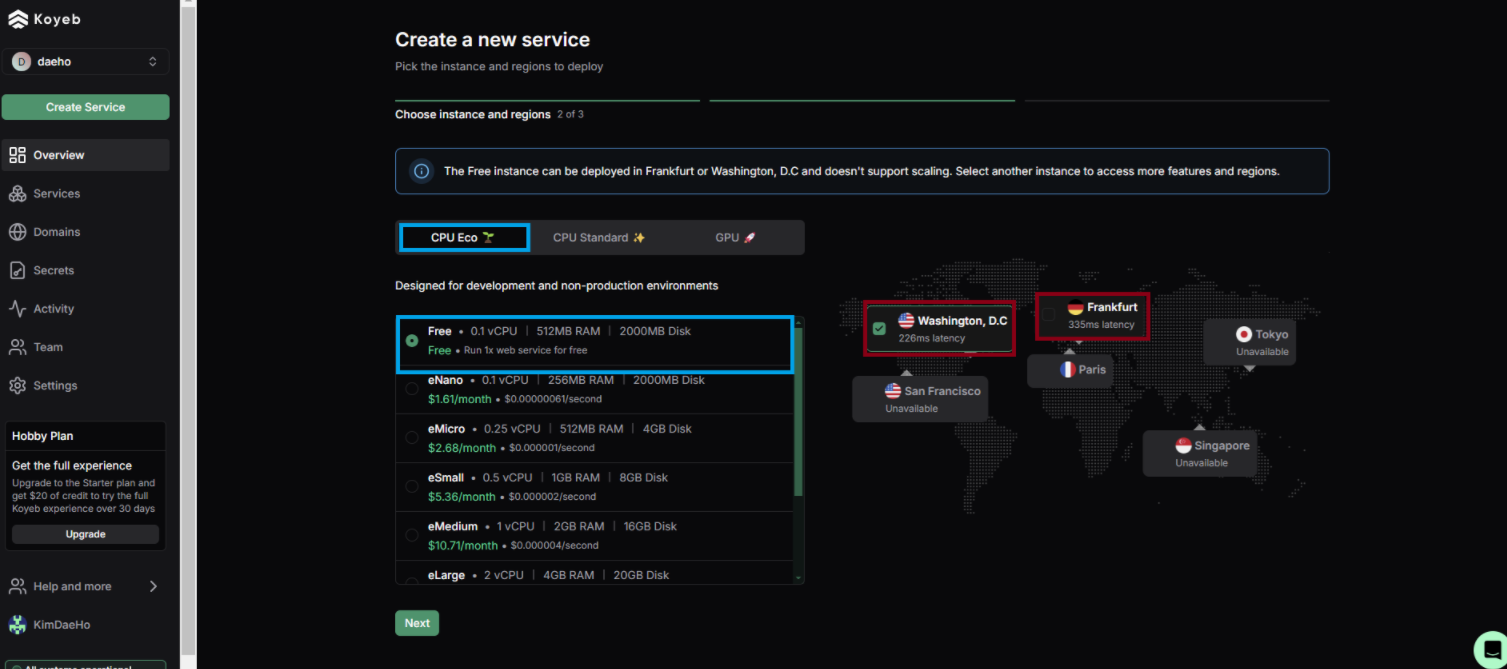The image size is (1507, 669).
Task: Click the Singapore region card
Action: pos(1199,453)
